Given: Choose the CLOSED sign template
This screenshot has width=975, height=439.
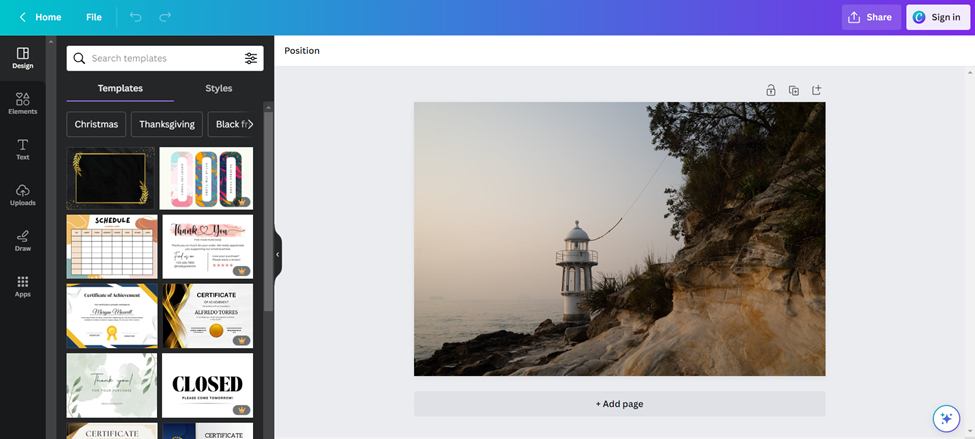Looking at the screenshot, I should pos(208,386).
